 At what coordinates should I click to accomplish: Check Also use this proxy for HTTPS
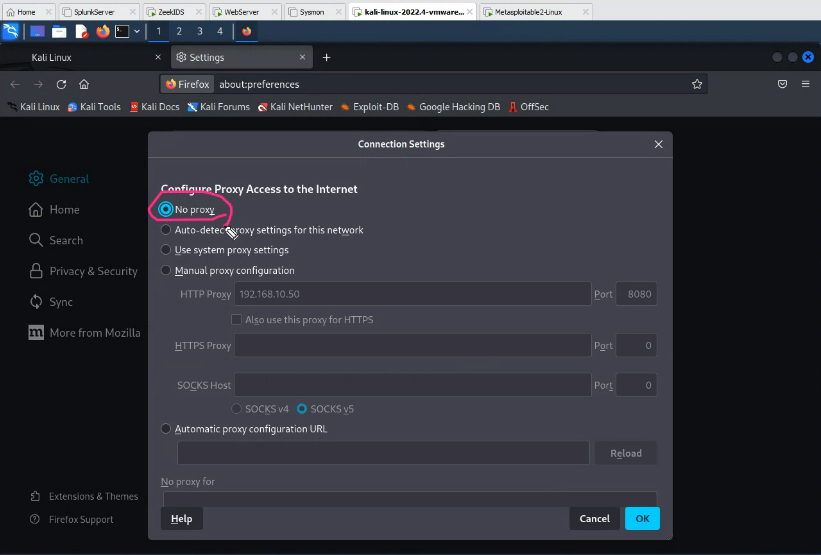point(236,319)
